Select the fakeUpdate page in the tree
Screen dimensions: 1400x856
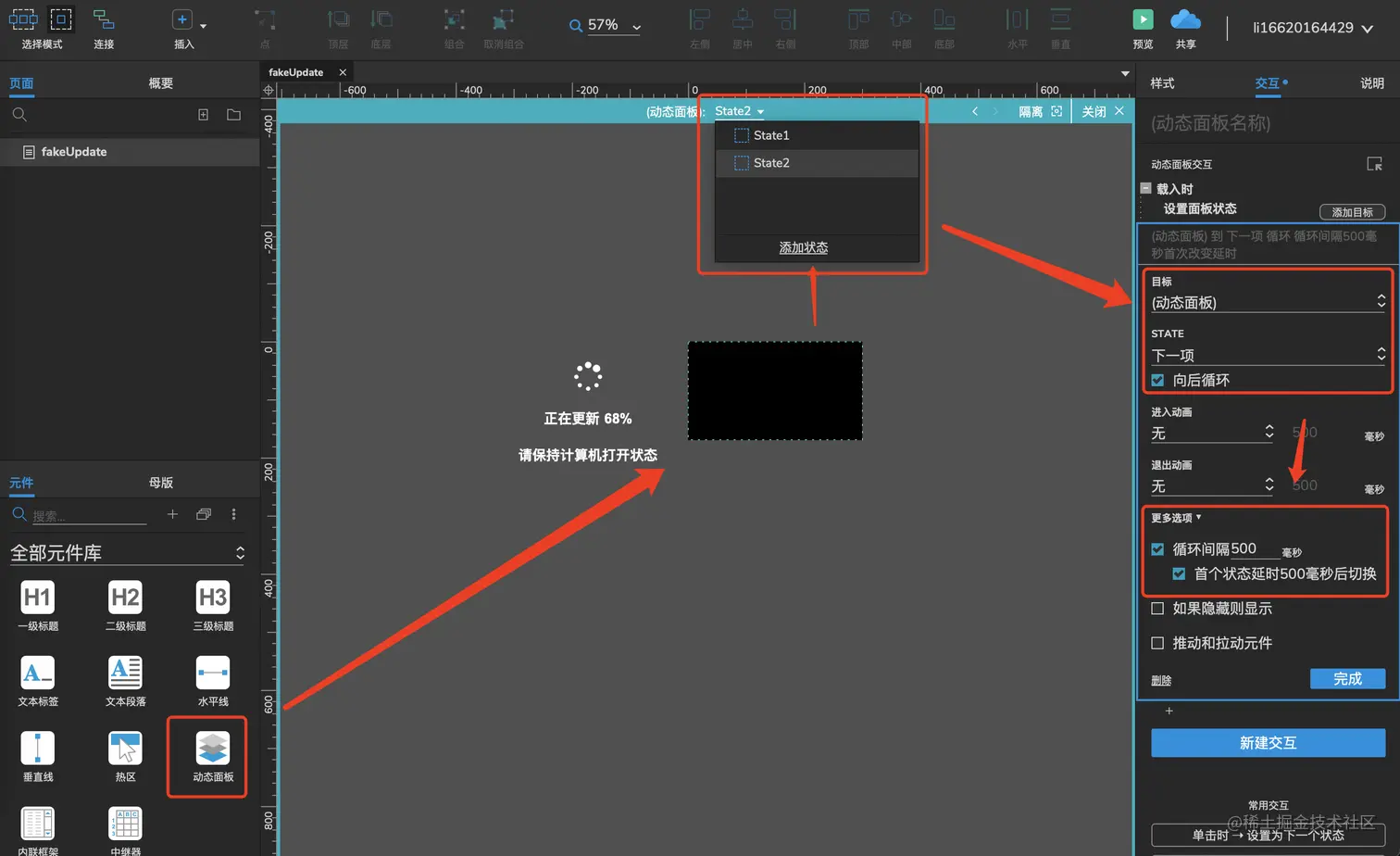point(130,152)
